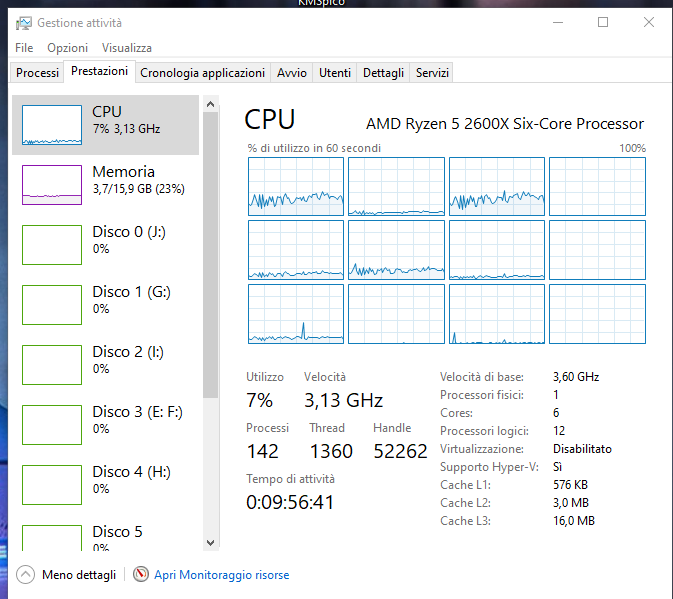Click the sidebar scrollbar thumb

tap(210, 255)
